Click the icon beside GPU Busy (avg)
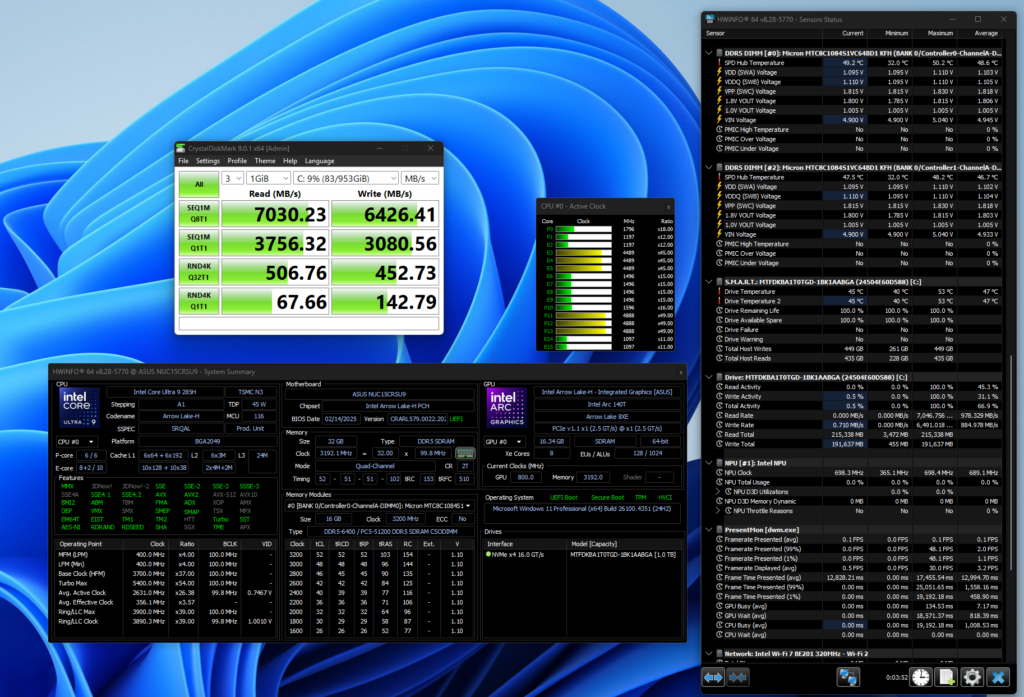Screen dimensions: 1024x697 point(720,606)
